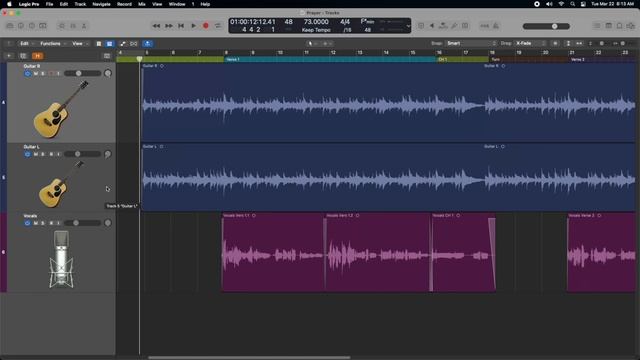Open the Inspector panel icon
Screen dimensions: 640x360
[21, 26]
